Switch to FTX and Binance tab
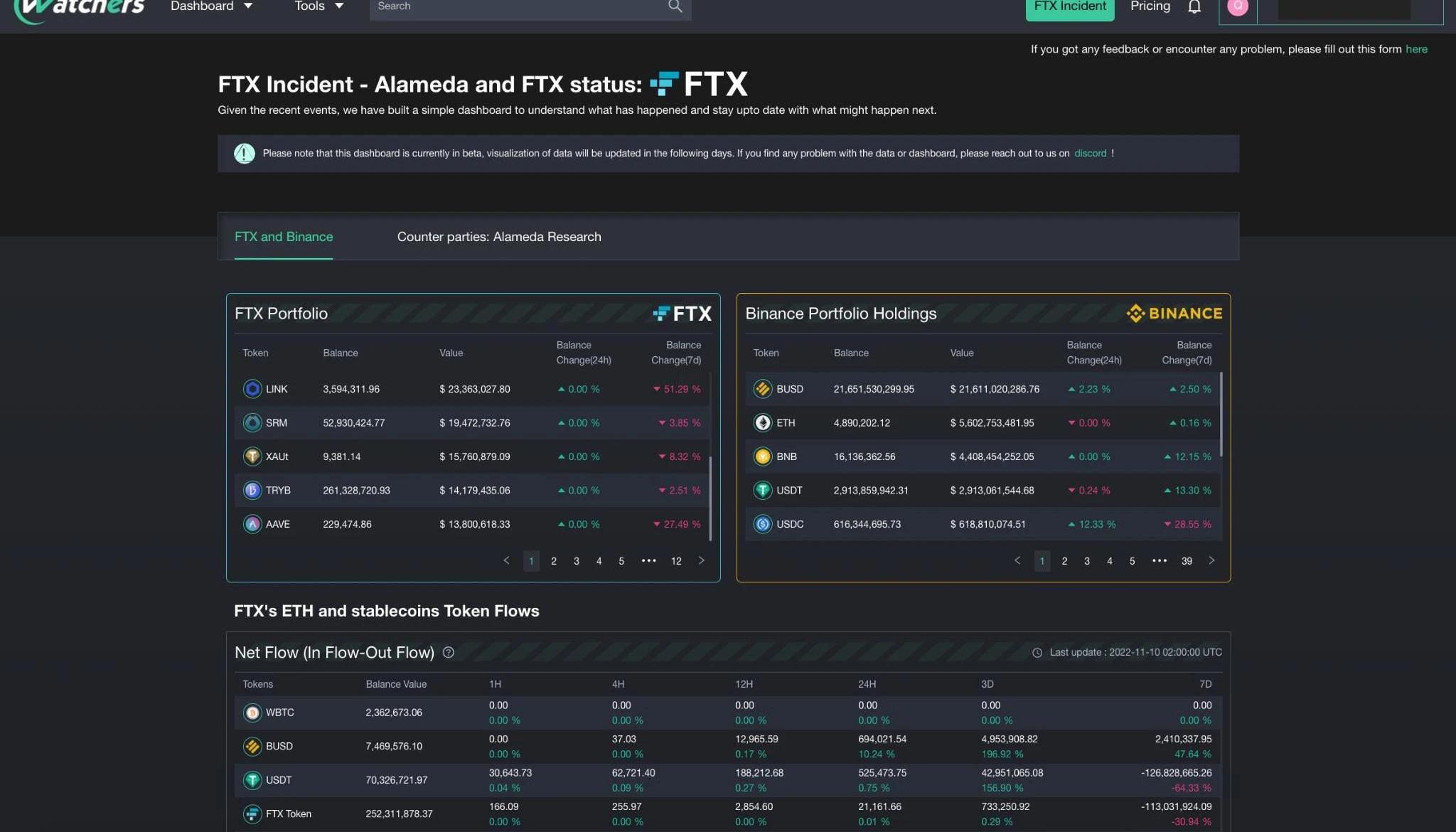1456x832 pixels. coord(284,237)
